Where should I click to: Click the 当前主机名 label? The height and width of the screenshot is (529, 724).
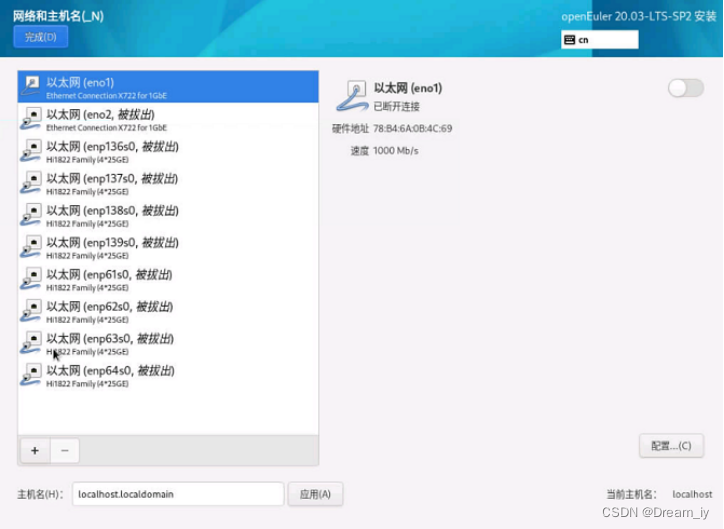point(631,494)
